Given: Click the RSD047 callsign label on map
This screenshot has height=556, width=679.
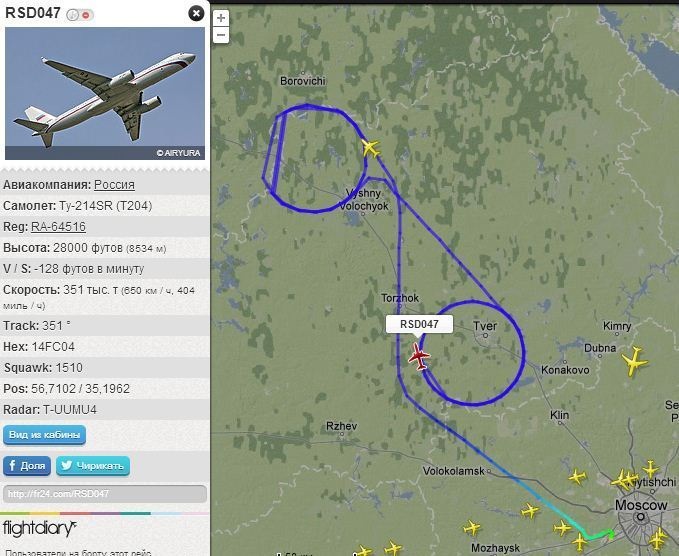Looking at the screenshot, I should (419, 324).
